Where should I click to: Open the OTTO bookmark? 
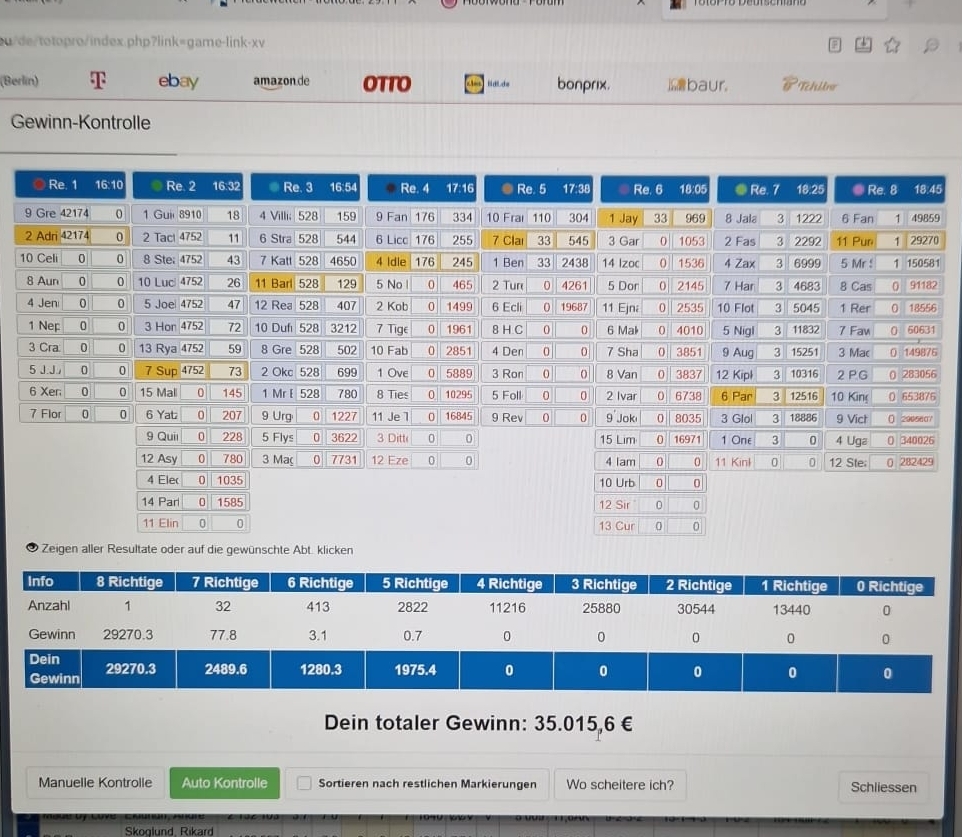(x=386, y=84)
